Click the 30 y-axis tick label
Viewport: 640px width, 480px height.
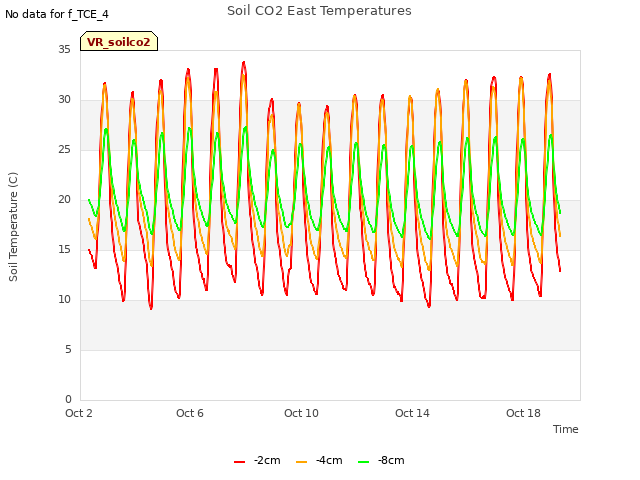(x=64, y=100)
